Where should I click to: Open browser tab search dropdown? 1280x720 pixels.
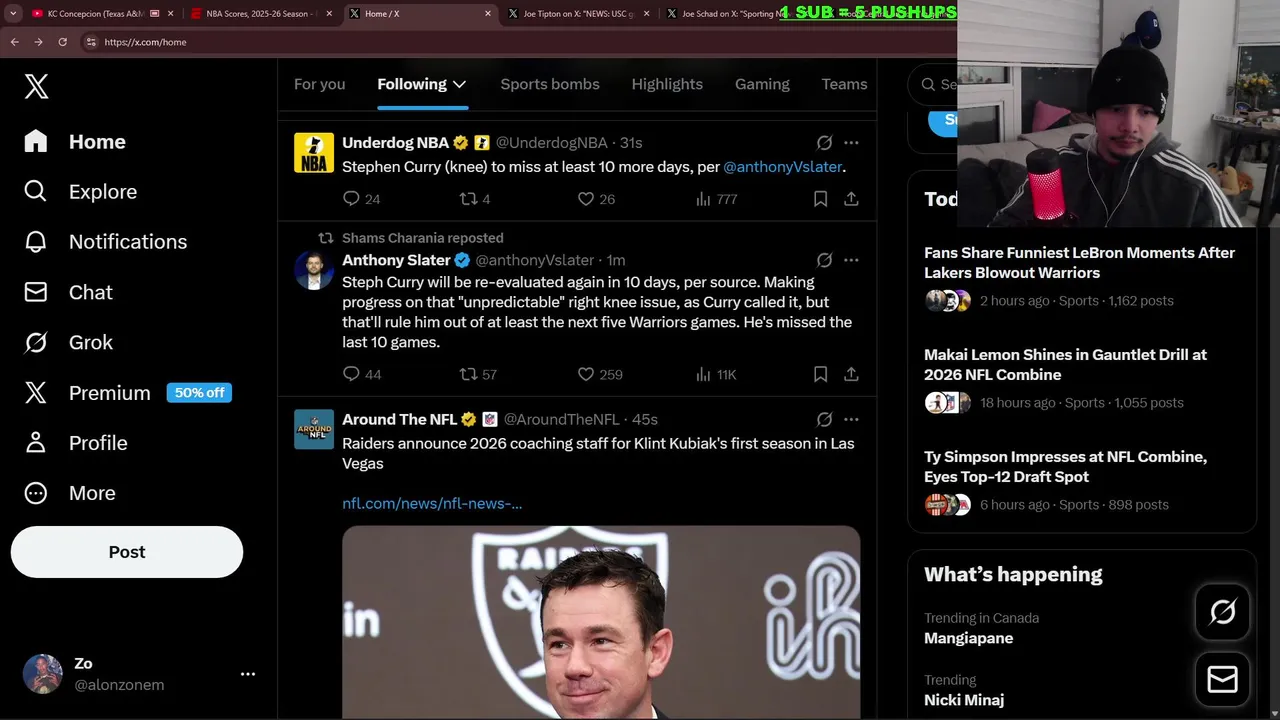tap(13, 14)
